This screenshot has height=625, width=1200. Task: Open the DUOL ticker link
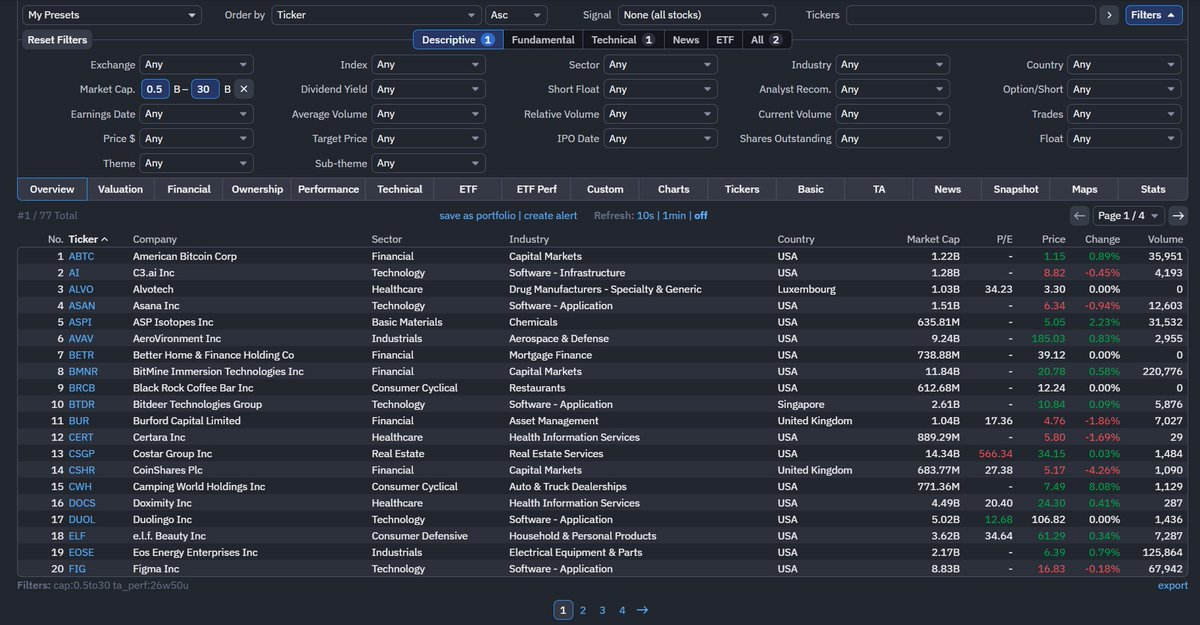81,520
